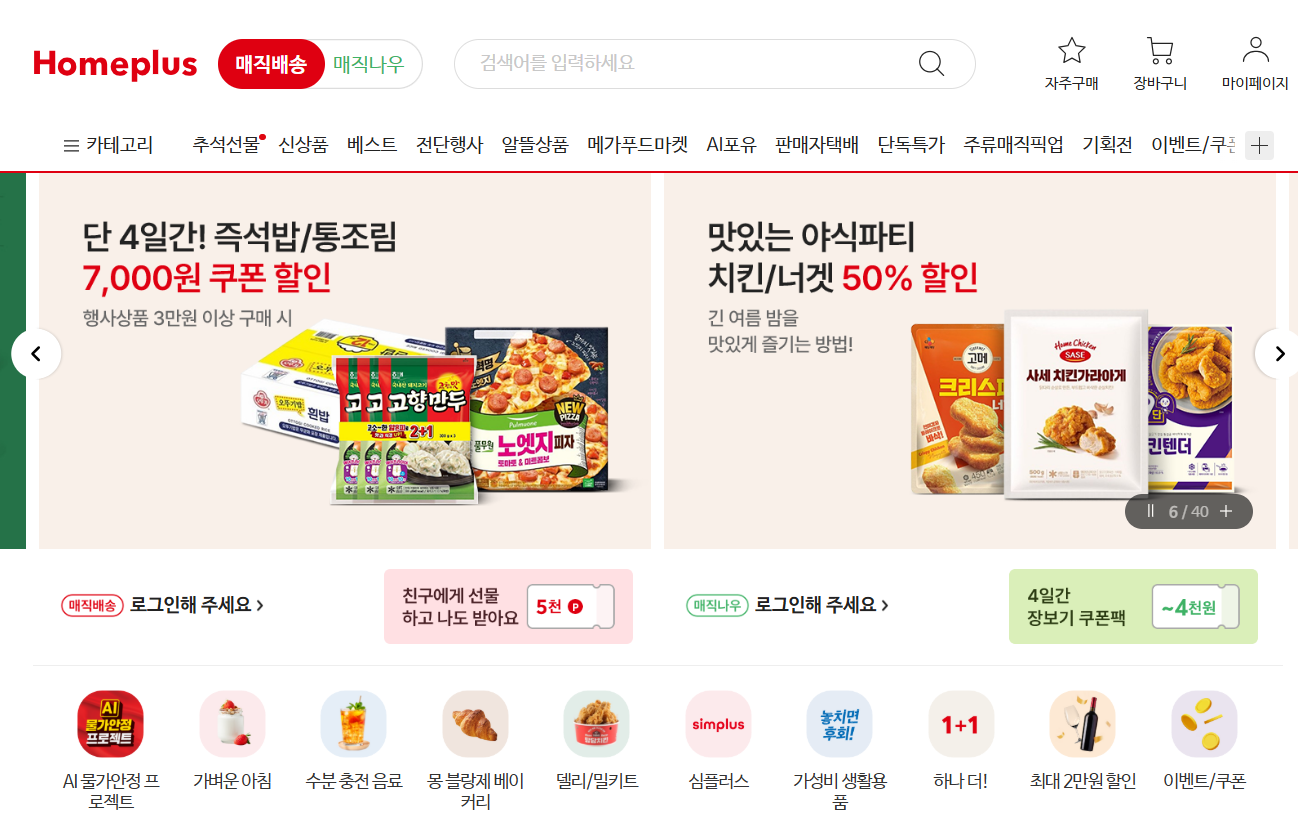Open the 장바구니 cart icon
The height and width of the screenshot is (823, 1298).
[1160, 51]
